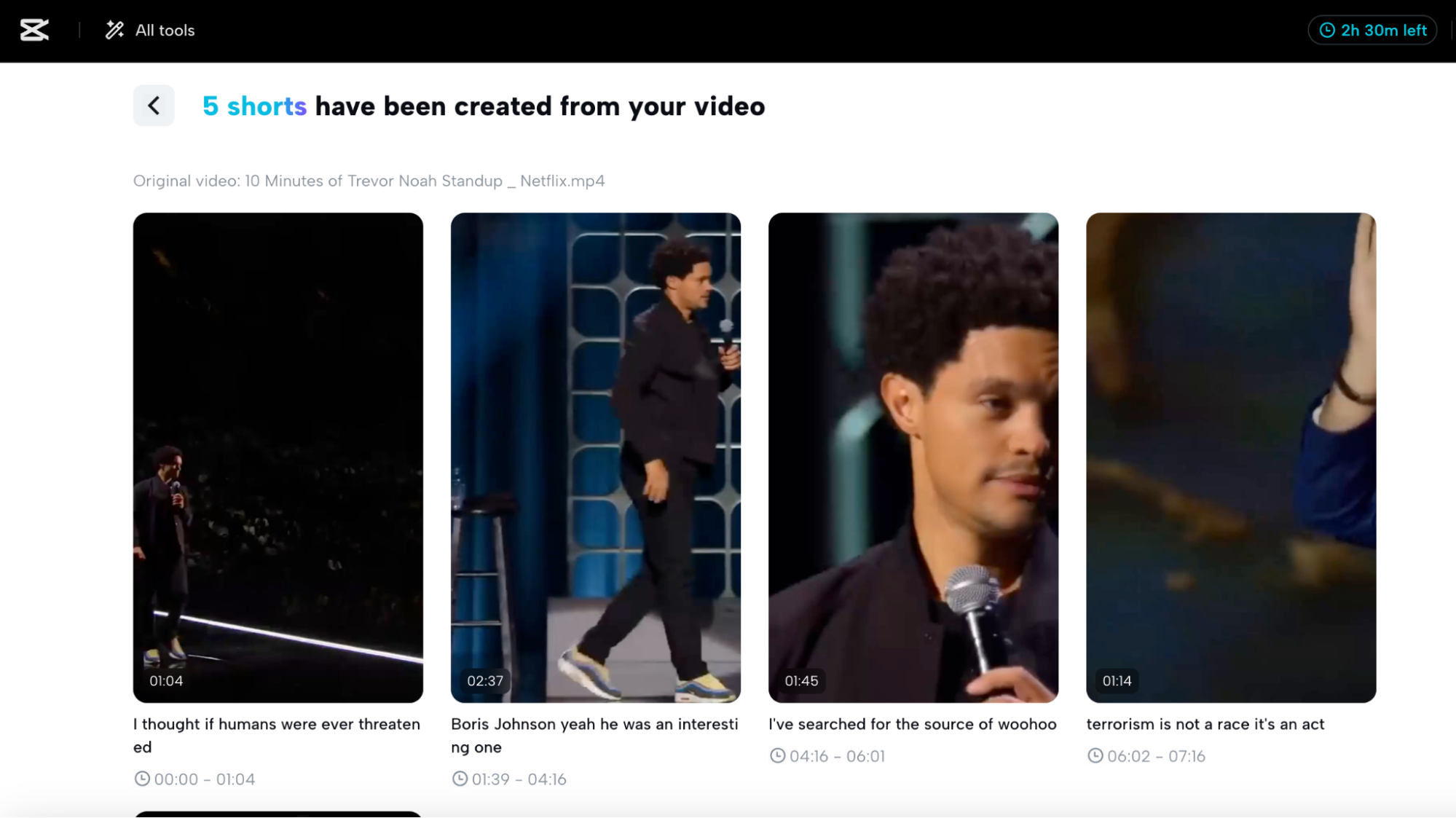1456x818 pixels.
Task: Open the first short thumbnail on dark stage
Action: point(278,457)
